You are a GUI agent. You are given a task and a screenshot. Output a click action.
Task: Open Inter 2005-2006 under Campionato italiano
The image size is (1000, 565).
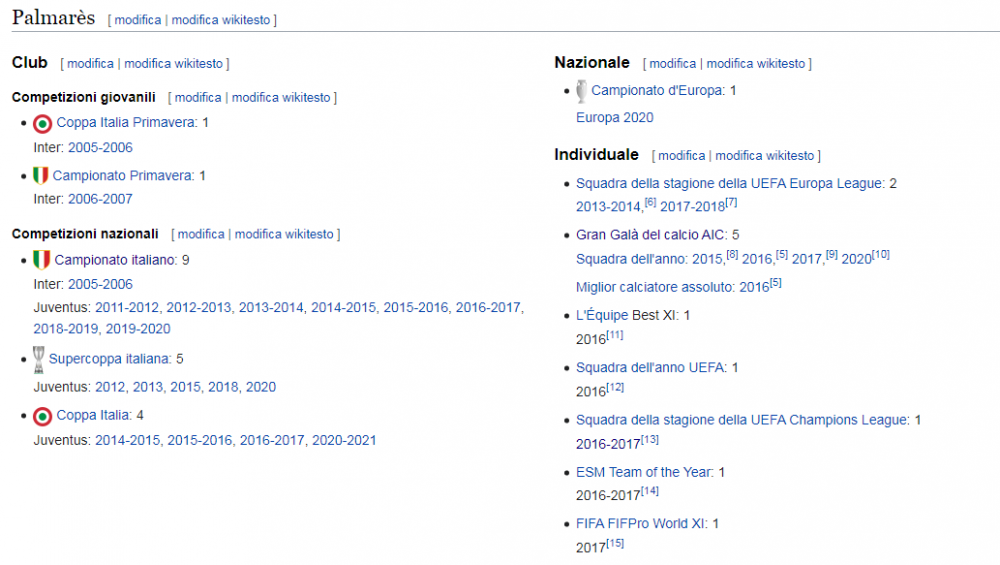coord(100,284)
